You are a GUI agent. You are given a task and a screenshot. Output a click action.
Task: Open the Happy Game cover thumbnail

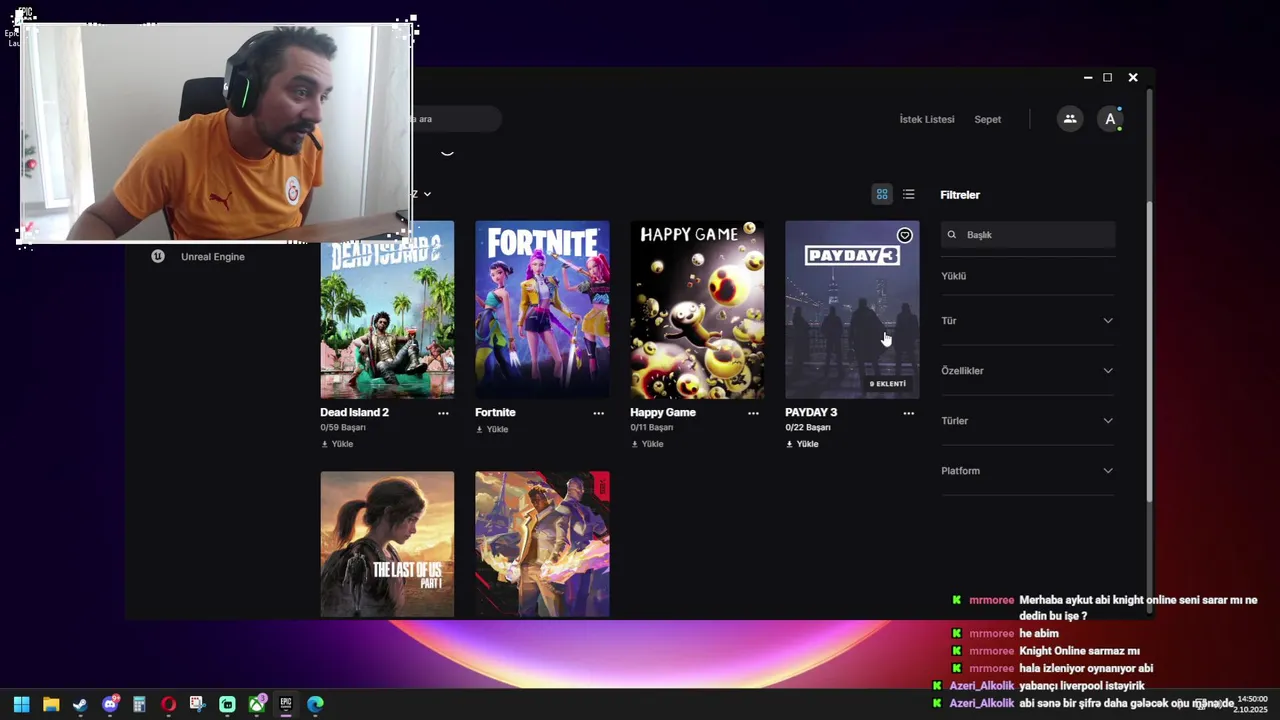click(697, 310)
